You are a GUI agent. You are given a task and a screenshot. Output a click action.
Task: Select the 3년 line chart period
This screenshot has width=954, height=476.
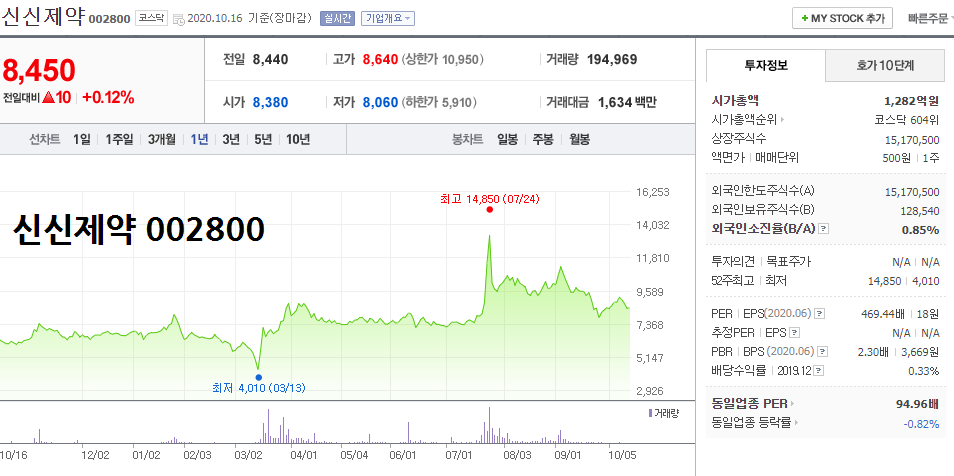[231, 139]
